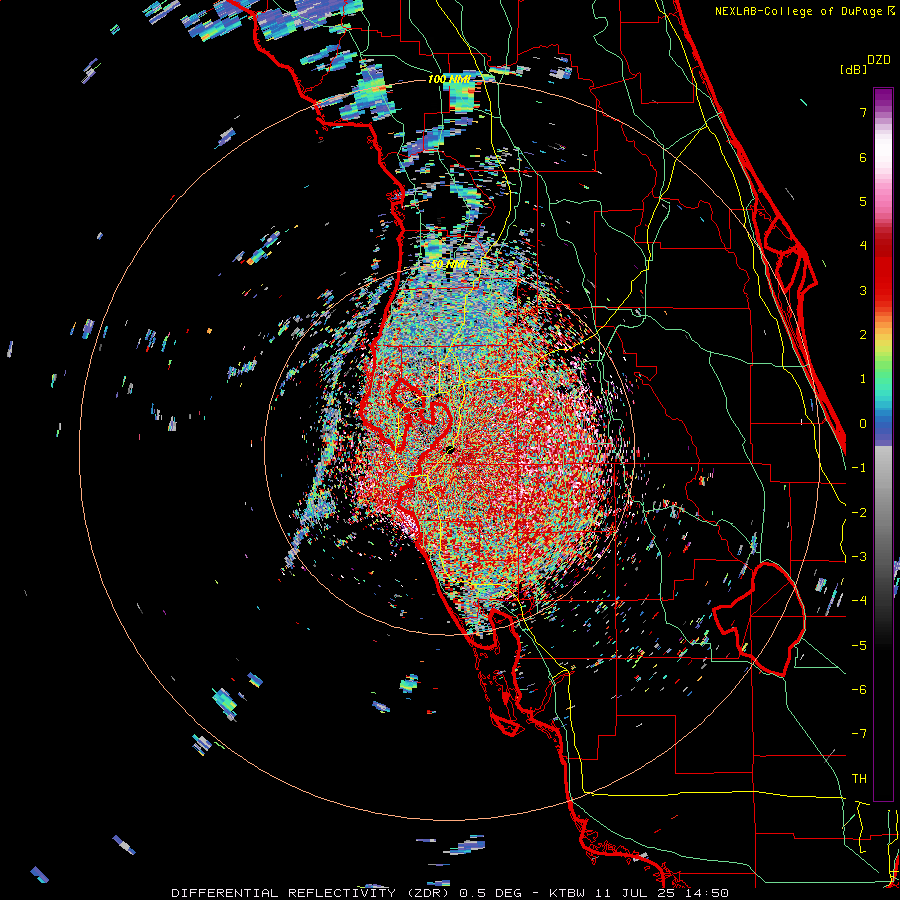
Task: Click the -7 value on the color scale
Action: [859, 734]
